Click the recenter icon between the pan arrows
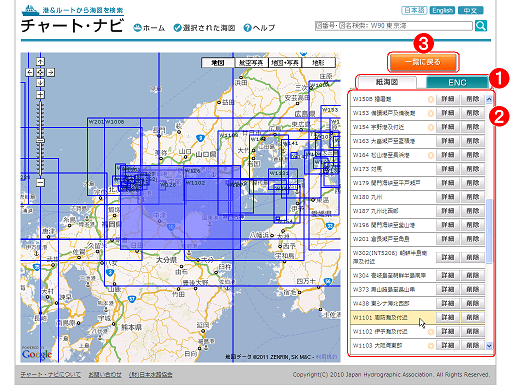512x386 pixels. 40,72
